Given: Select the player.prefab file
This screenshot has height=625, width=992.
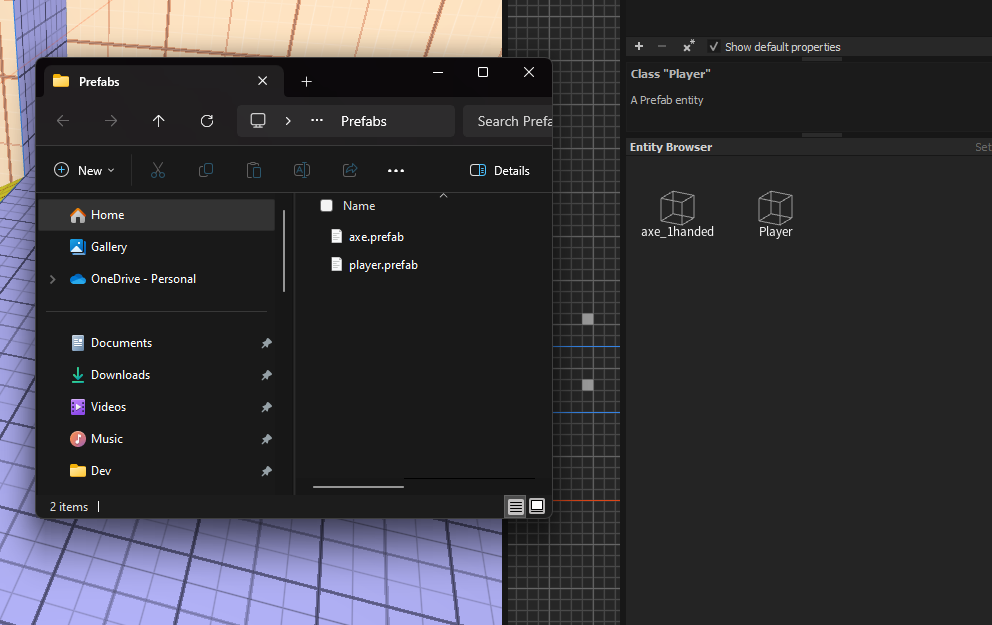Looking at the screenshot, I should (374, 265).
